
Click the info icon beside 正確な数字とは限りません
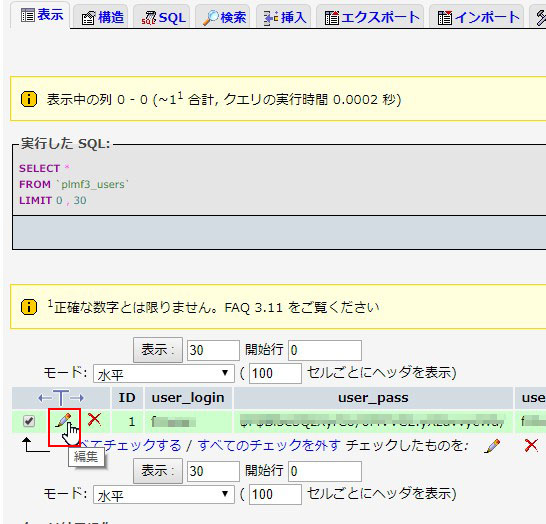(x=29, y=307)
